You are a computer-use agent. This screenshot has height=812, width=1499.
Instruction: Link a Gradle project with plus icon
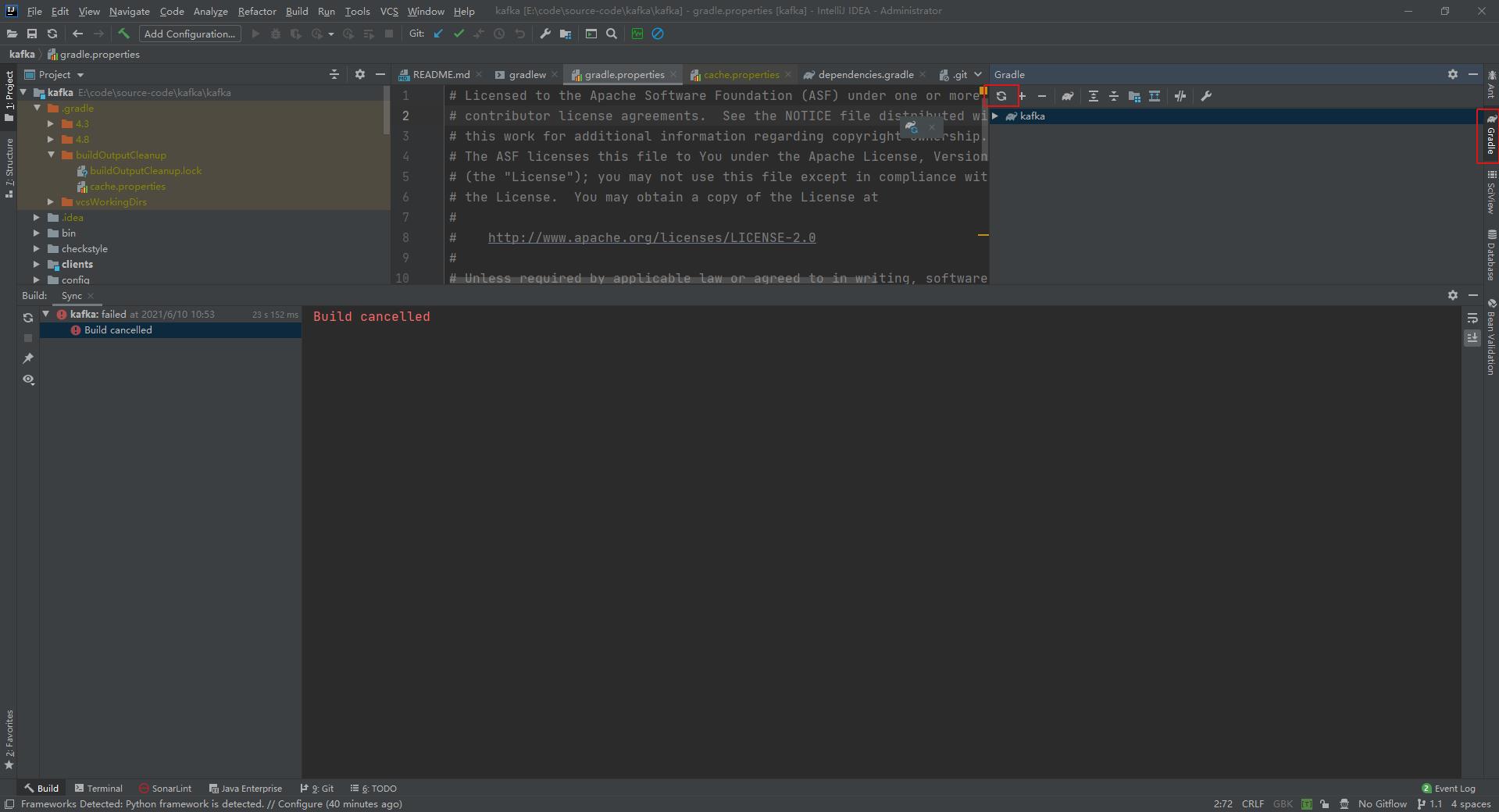click(x=1022, y=96)
